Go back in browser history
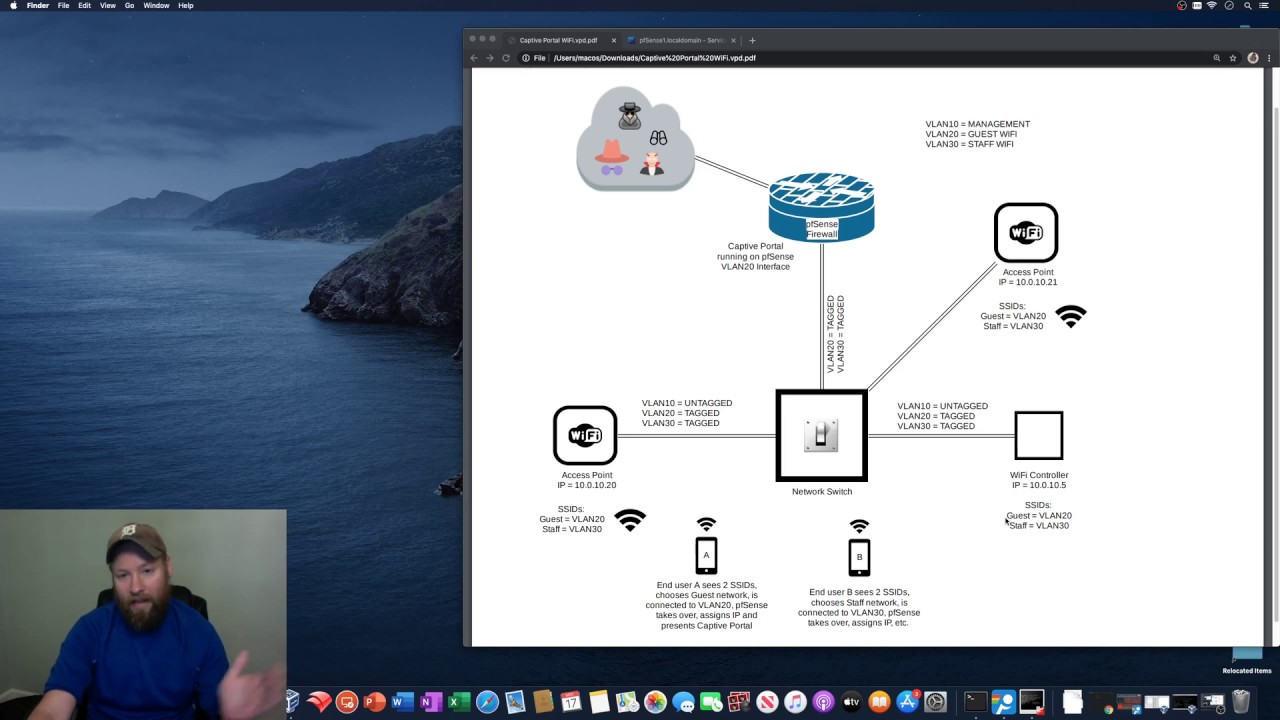The width and height of the screenshot is (1280, 720). click(x=475, y=58)
